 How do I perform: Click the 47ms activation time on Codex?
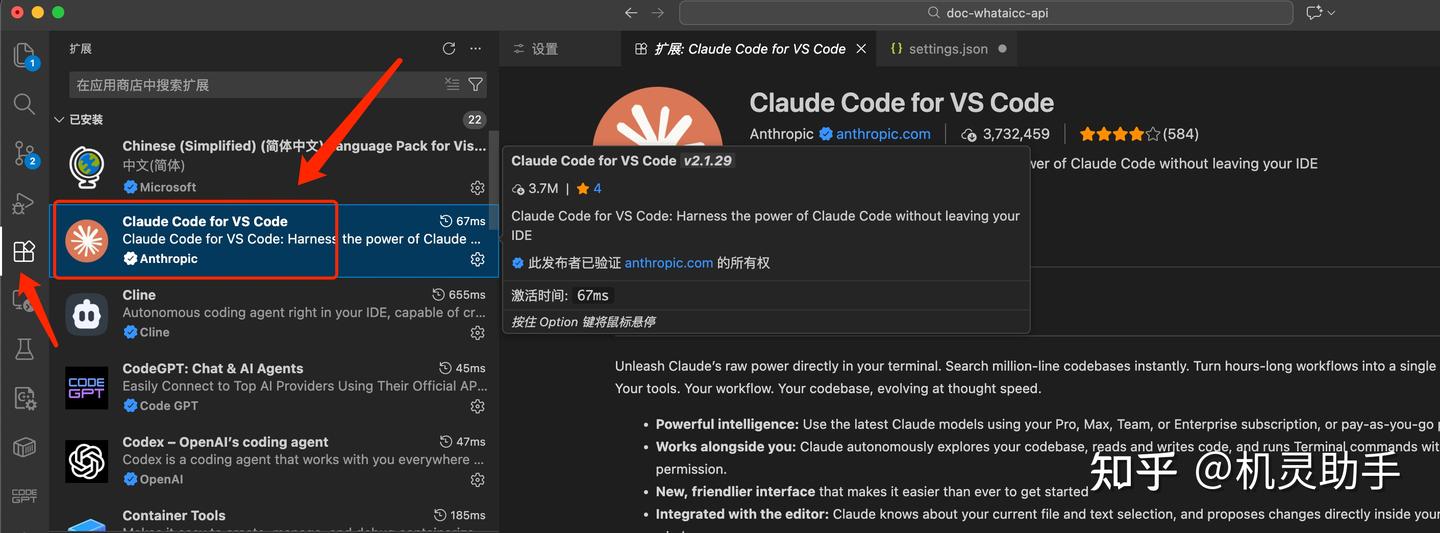pos(463,442)
